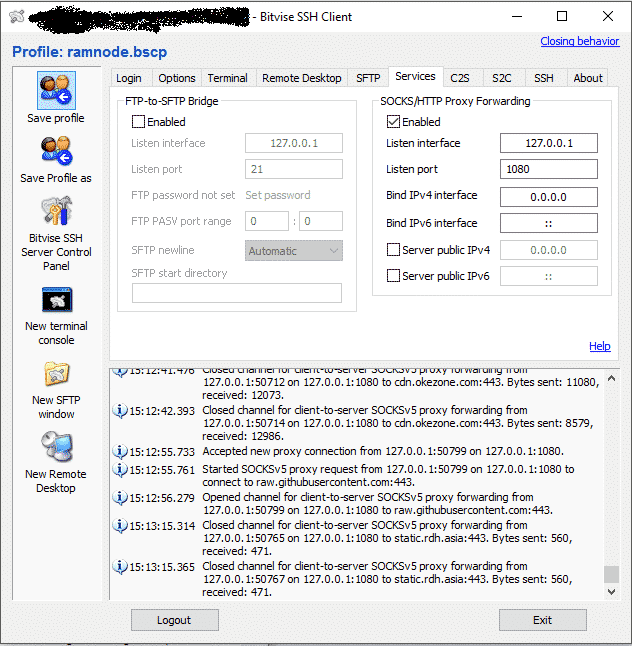
Task: Open Bitvise SSH Server Control Panel
Action: [x=56, y=211]
